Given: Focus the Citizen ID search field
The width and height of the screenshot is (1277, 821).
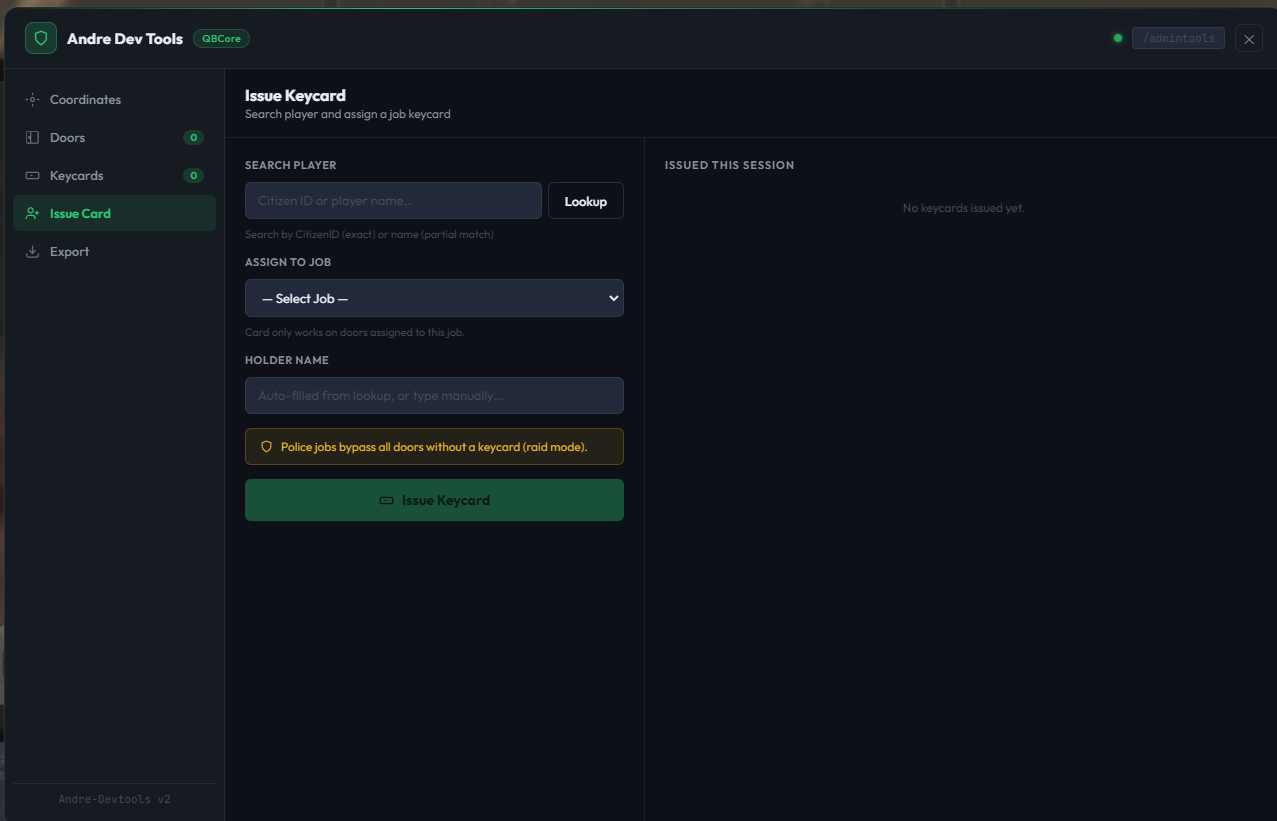Looking at the screenshot, I should [x=393, y=201].
